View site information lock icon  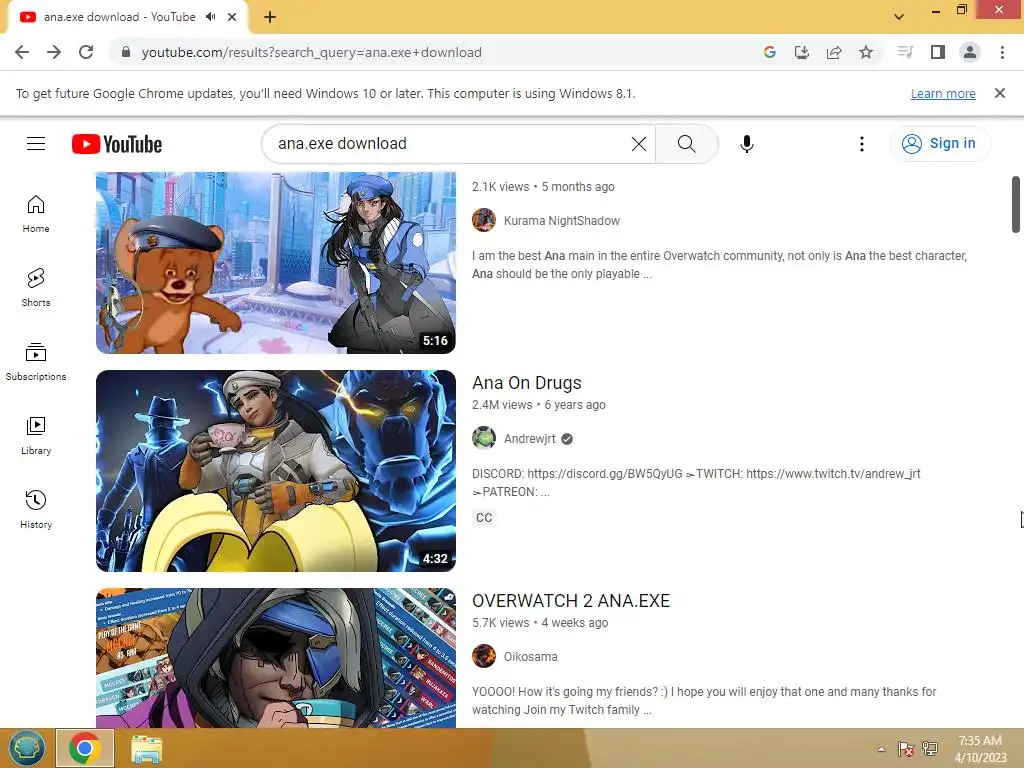(x=126, y=52)
